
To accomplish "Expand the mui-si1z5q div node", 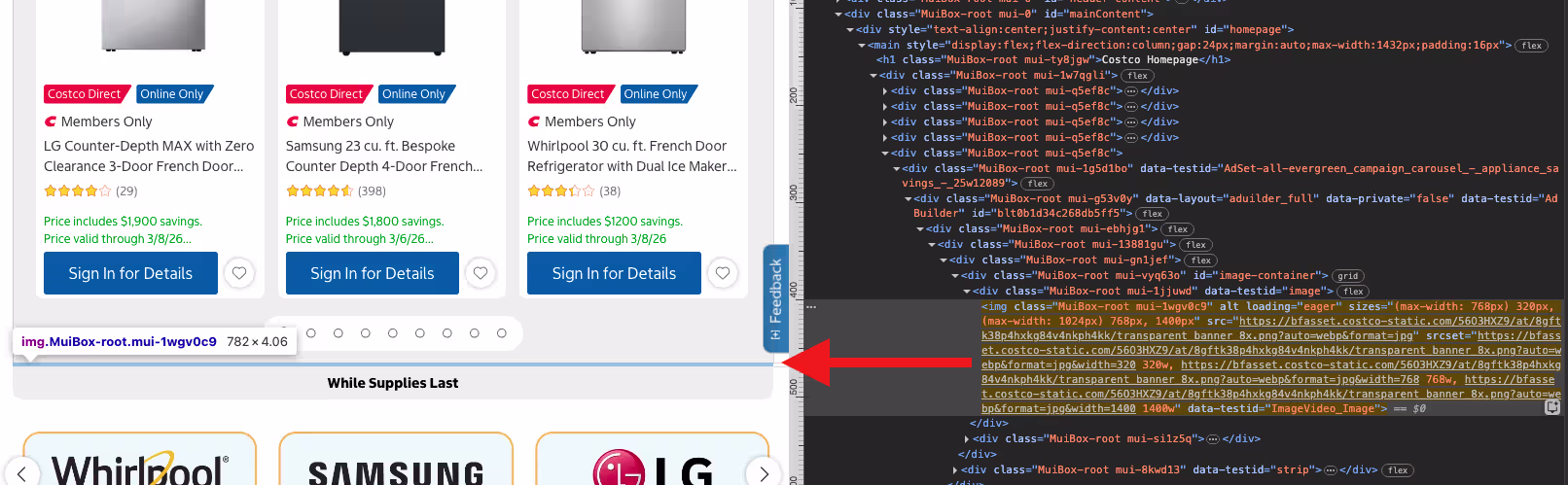I will 966,439.
